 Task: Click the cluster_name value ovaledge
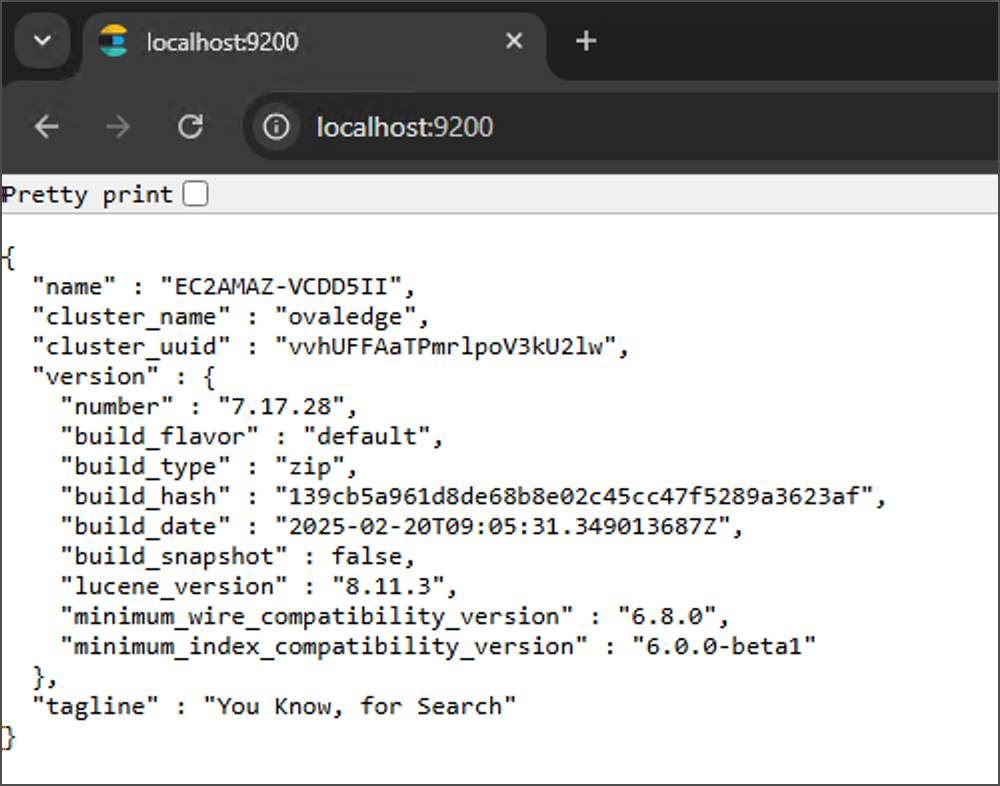click(352, 317)
